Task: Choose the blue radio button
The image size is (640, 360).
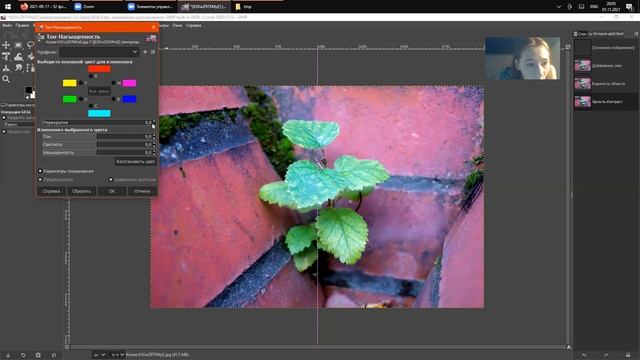Action: click(113, 99)
